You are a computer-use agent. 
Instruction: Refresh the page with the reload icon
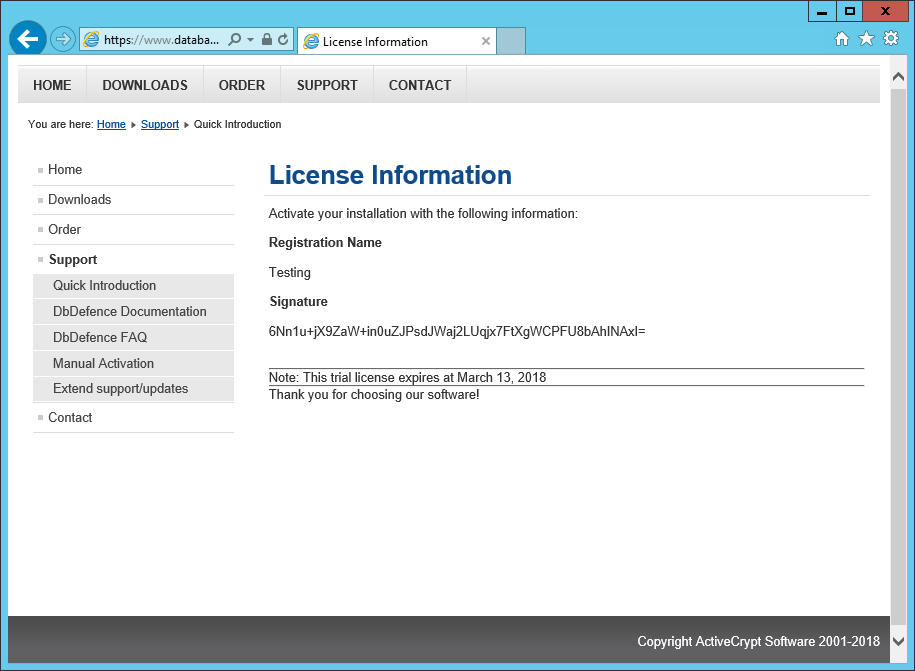pos(283,40)
